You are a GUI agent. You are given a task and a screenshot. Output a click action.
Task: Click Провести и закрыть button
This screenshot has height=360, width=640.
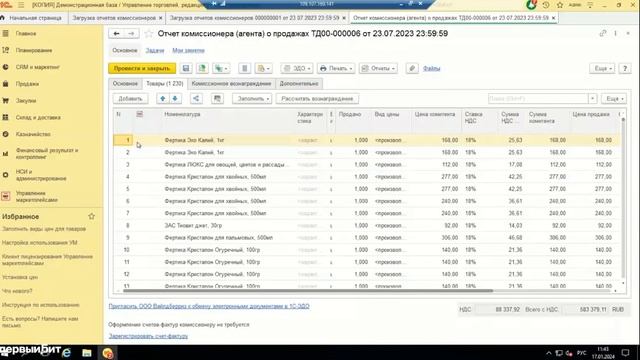tap(142, 68)
